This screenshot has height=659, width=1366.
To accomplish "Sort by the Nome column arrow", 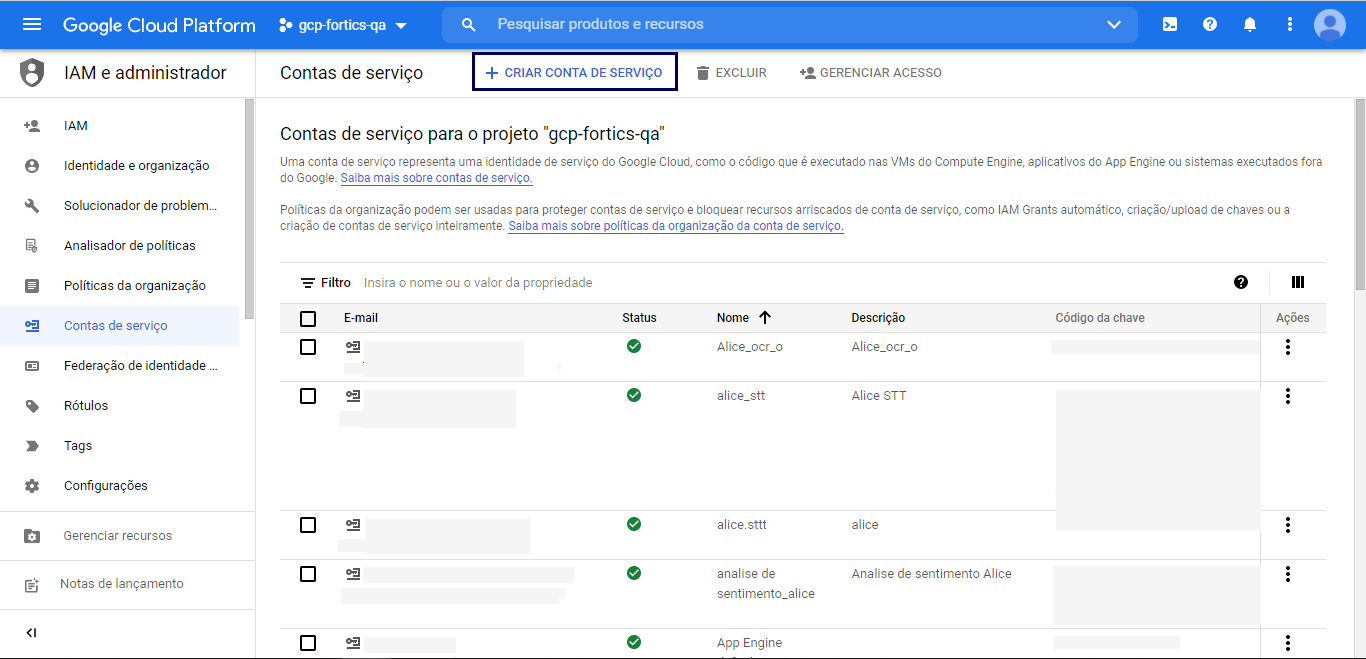I will 765,317.
